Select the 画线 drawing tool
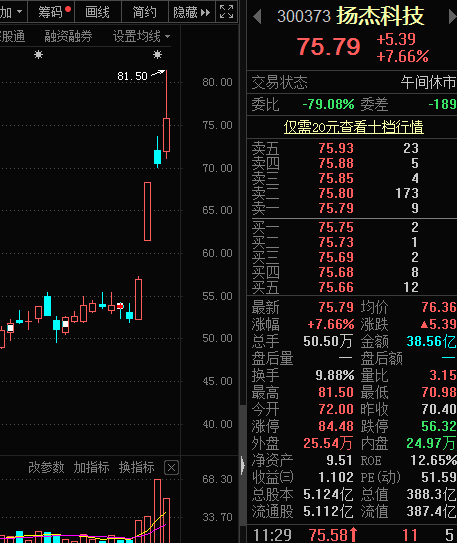 (98, 12)
